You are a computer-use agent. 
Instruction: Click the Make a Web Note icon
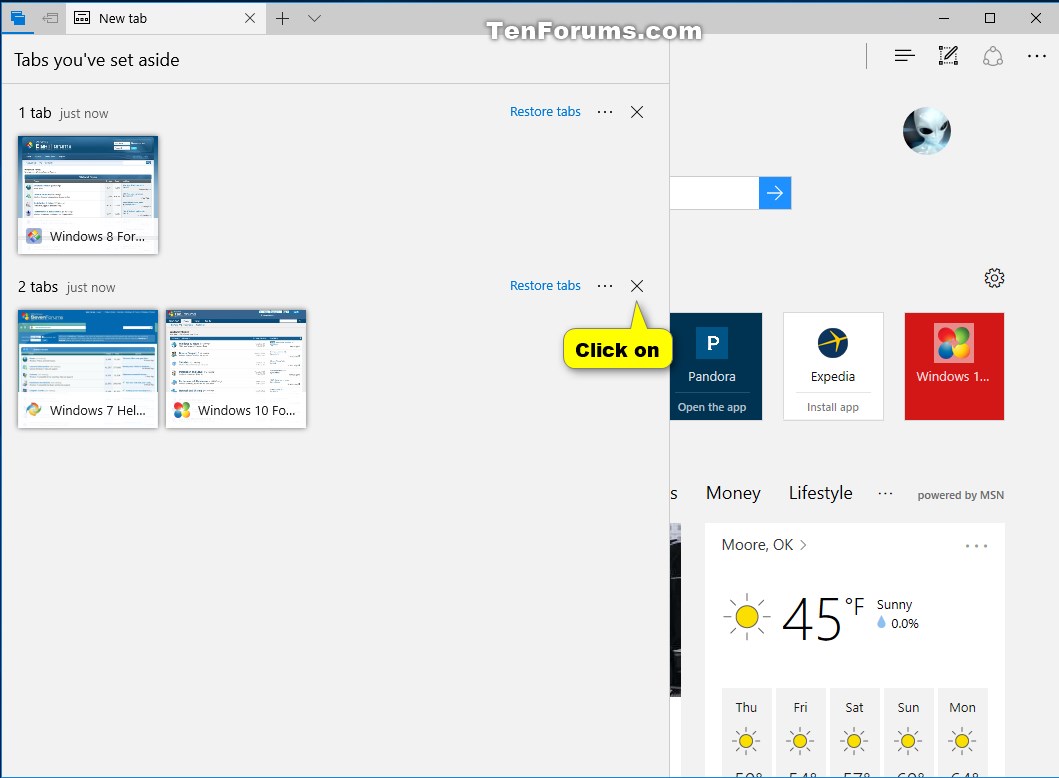[948, 56]
